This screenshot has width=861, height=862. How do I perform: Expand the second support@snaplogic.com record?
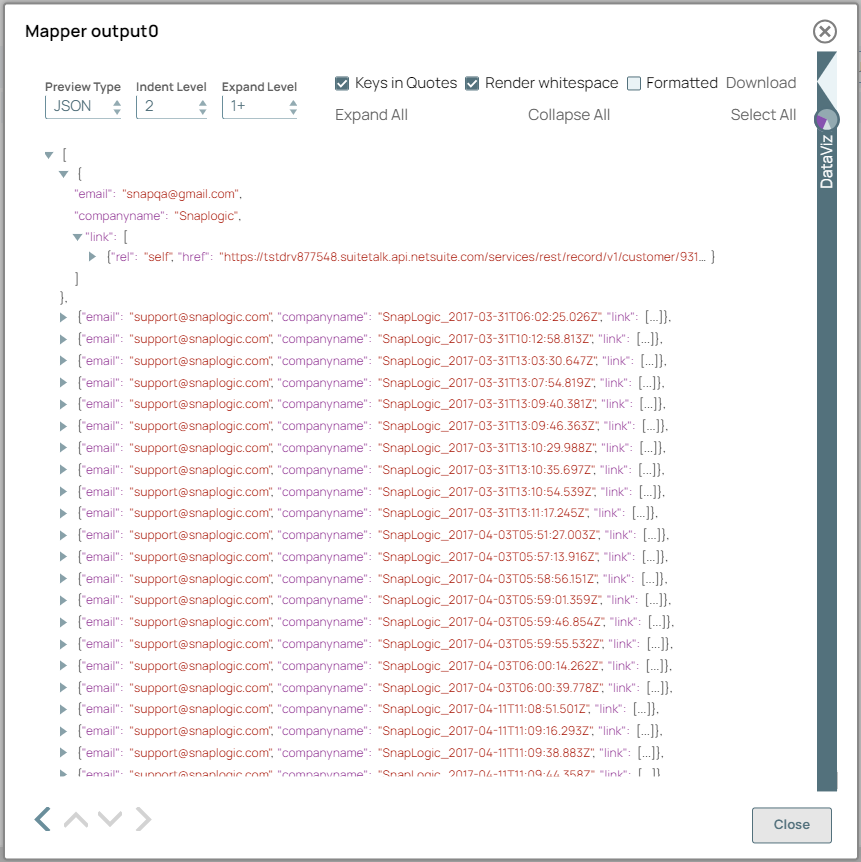click(x=63, y=338)
